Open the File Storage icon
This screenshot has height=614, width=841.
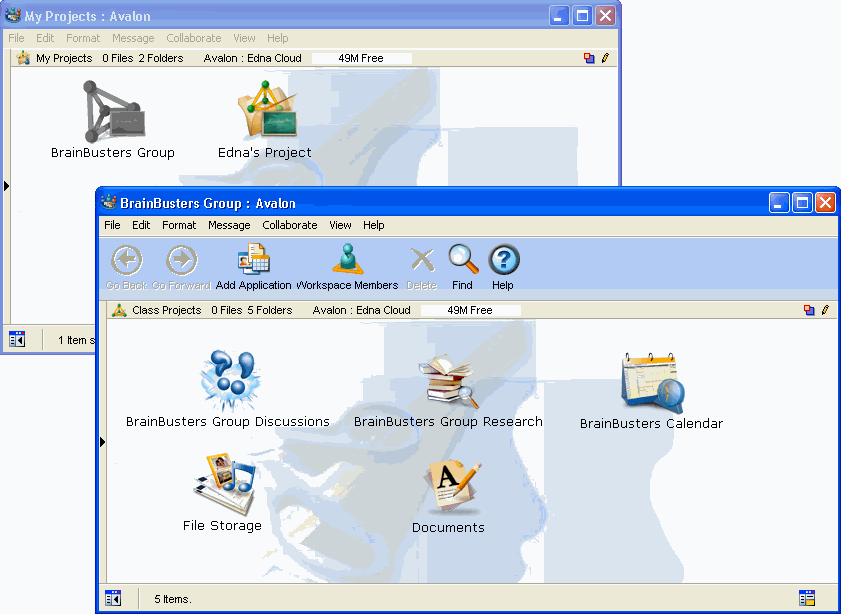(x=223, y=484)
